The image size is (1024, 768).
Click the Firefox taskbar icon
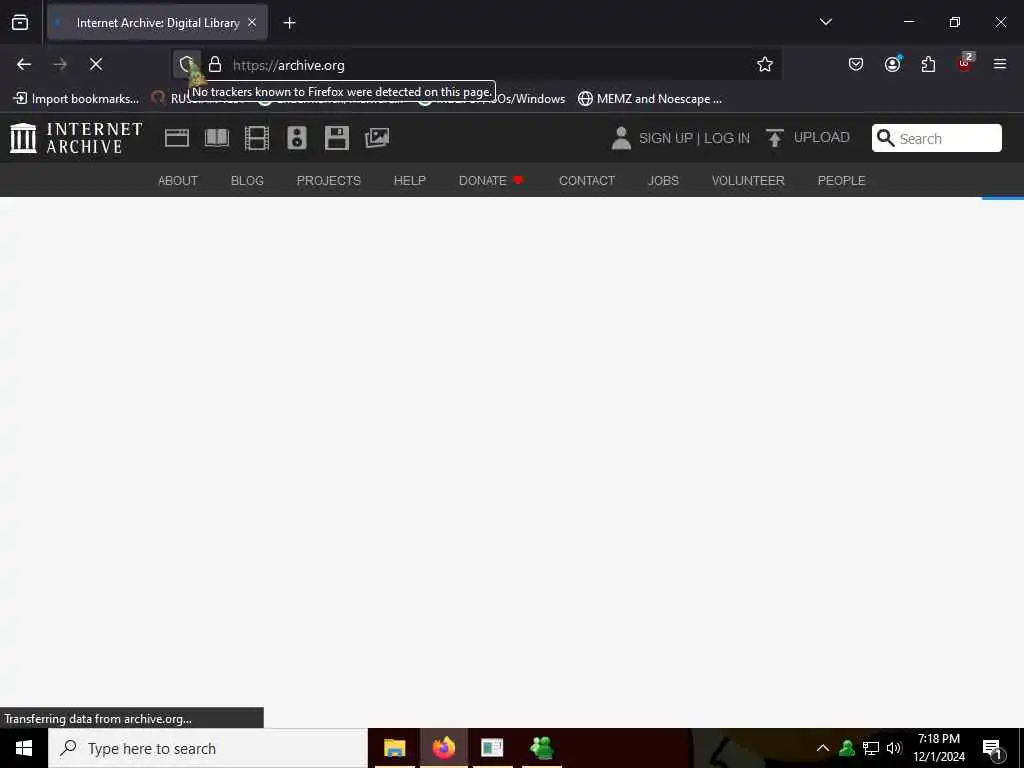[443, 748]
